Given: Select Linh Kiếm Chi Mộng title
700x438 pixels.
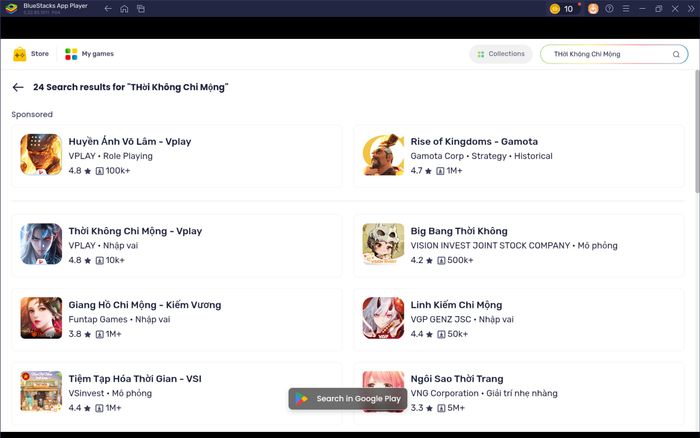Looking at the screenshot, I should tap(456, 305).
